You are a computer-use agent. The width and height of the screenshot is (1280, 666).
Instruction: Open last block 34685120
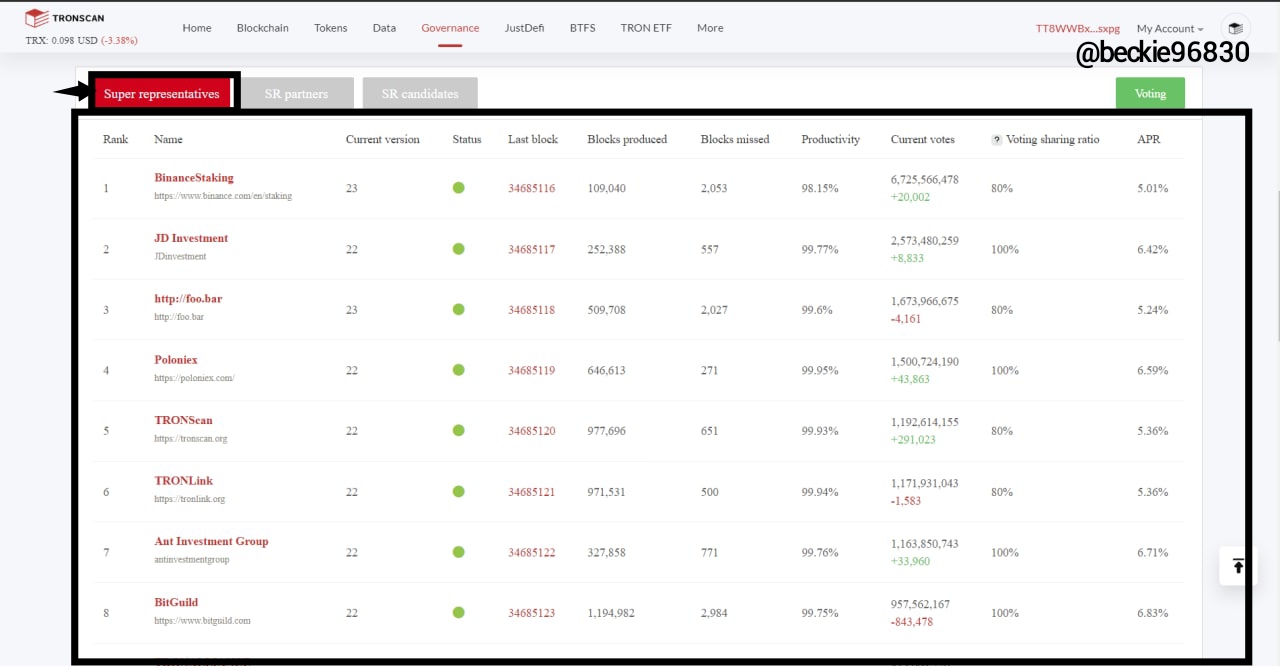531,431
